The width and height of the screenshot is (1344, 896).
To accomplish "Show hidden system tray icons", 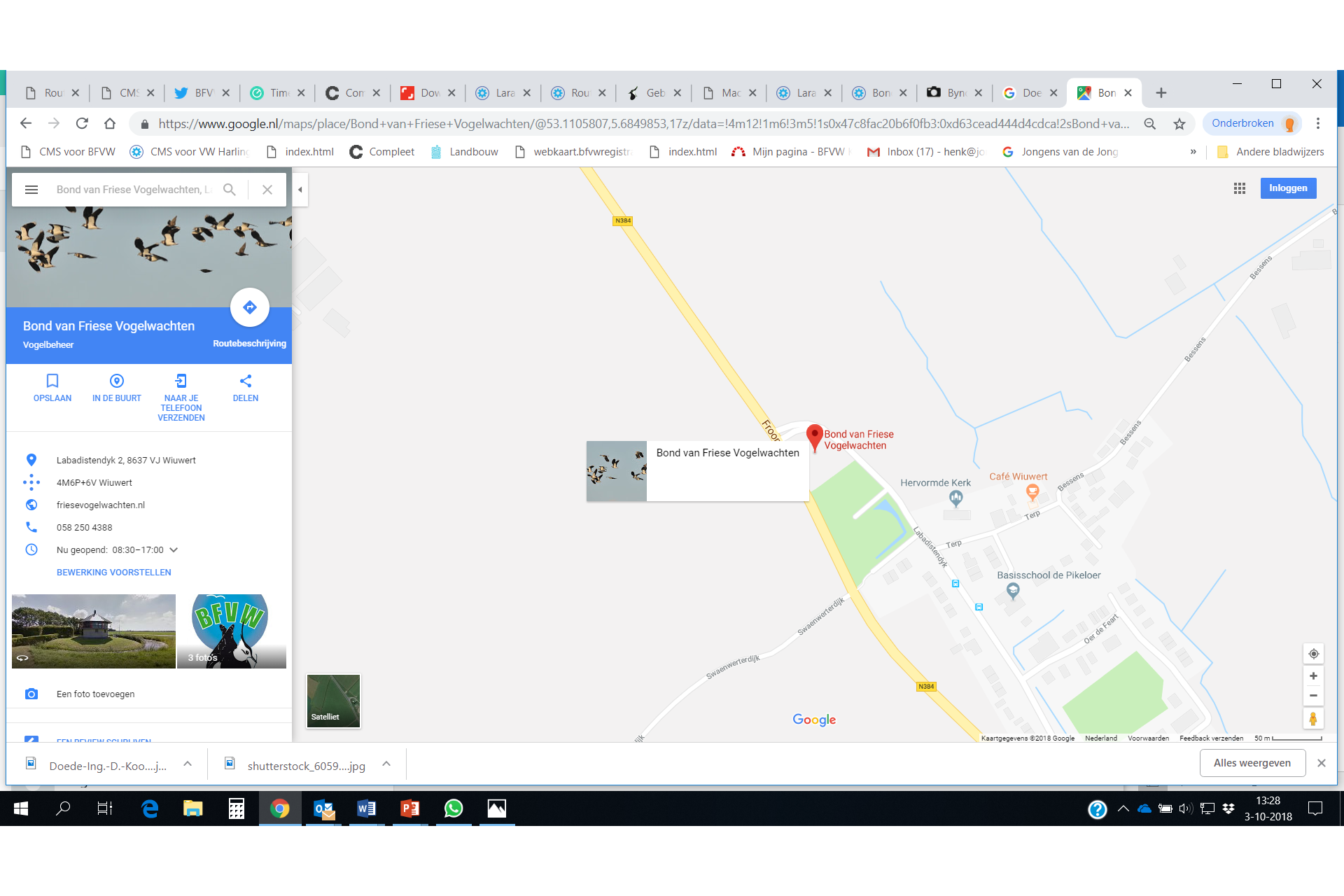I will 1123,809.
